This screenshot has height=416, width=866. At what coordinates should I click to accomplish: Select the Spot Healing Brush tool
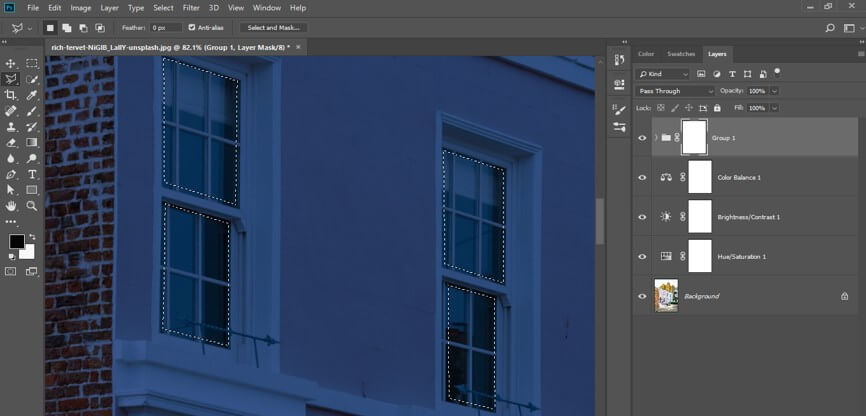point(10,111)
